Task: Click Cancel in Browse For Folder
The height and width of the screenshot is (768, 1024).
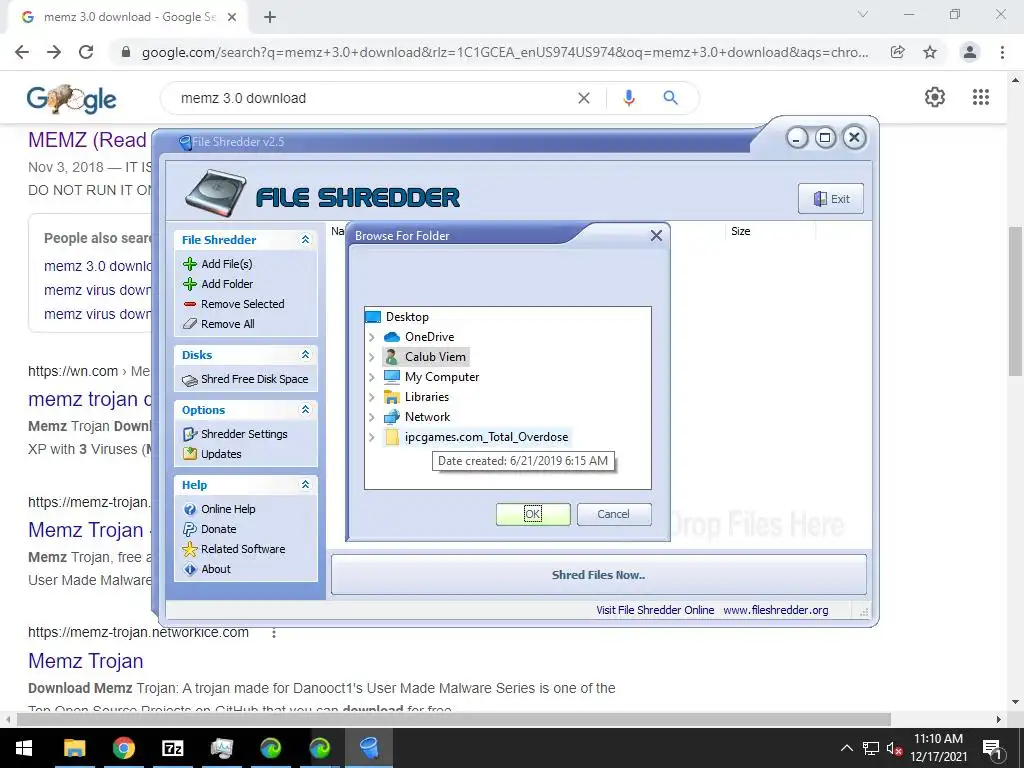Action: [x=614, y=514]
